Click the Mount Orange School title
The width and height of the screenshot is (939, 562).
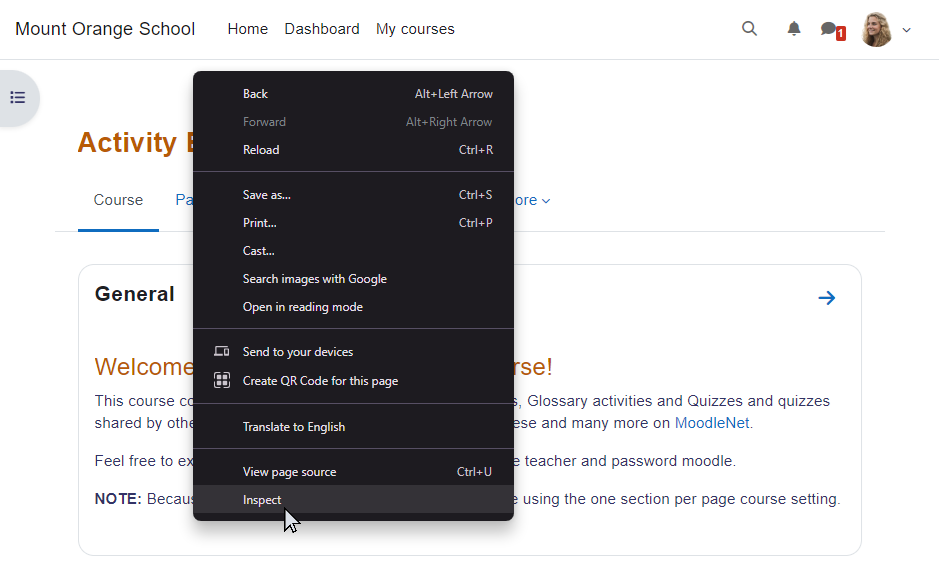click(x=105, y=29)
